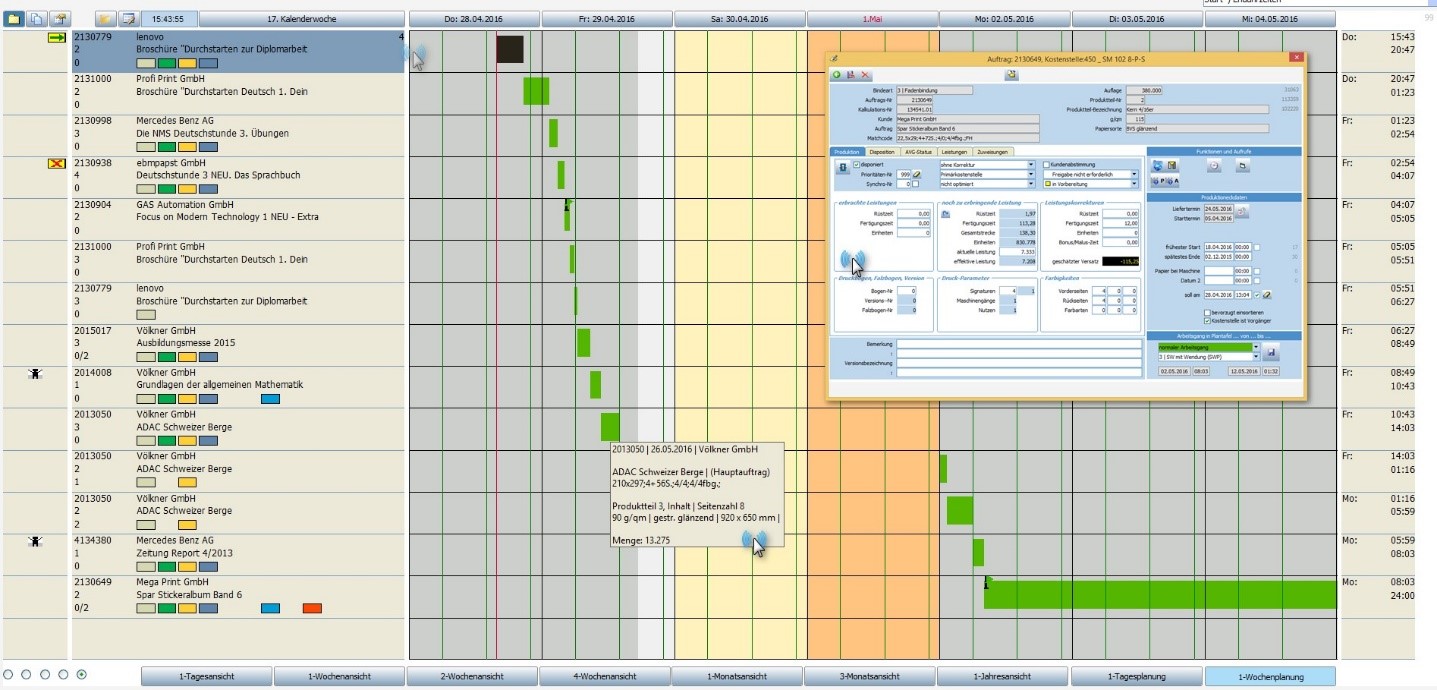Click the clock icon under Funktionen und Aufrufe
The height and width of the screenshot is (690, 1437).
click(x=1214, y=165)
